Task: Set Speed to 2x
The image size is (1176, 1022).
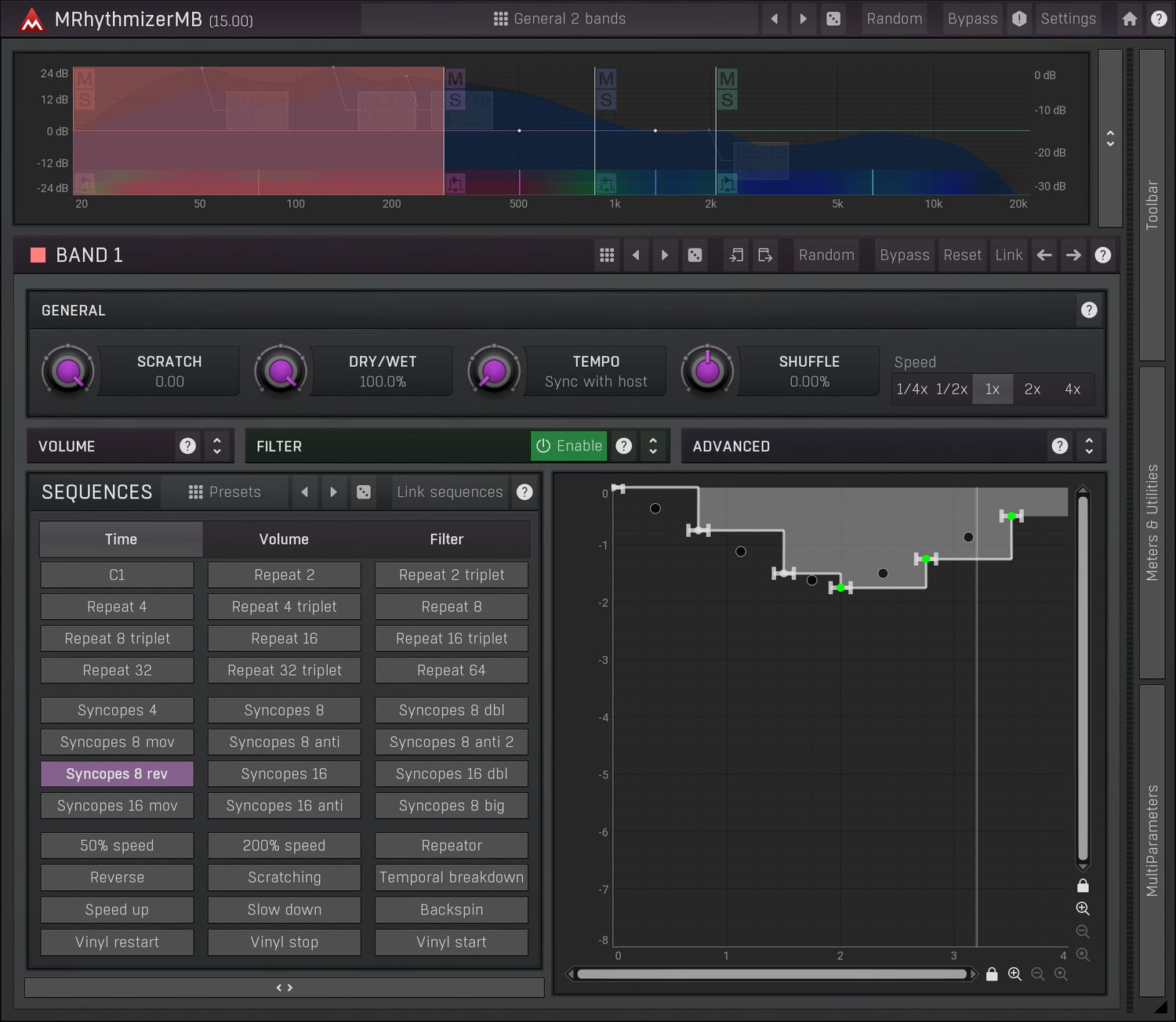Action: 1032,390
